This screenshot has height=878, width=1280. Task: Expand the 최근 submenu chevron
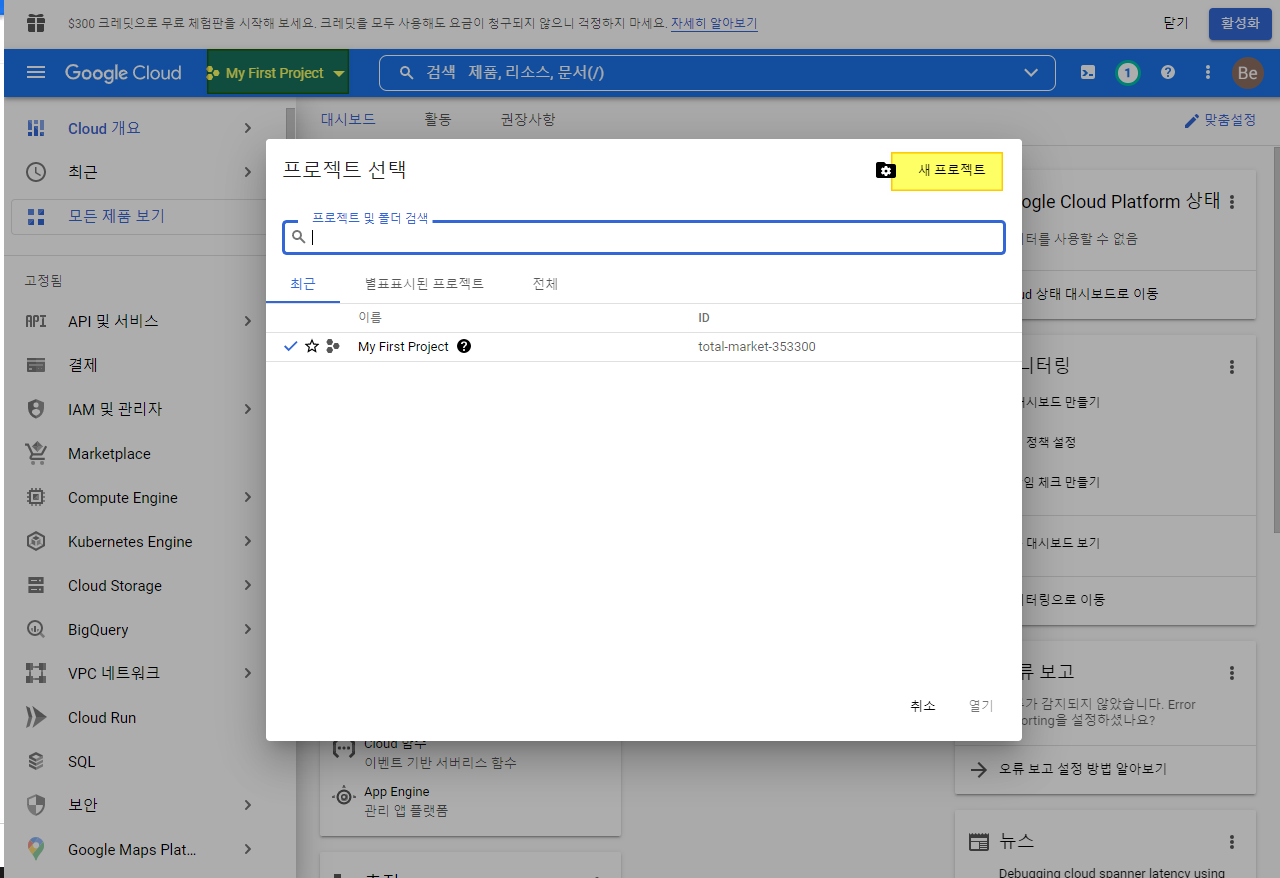coord(248,172)
